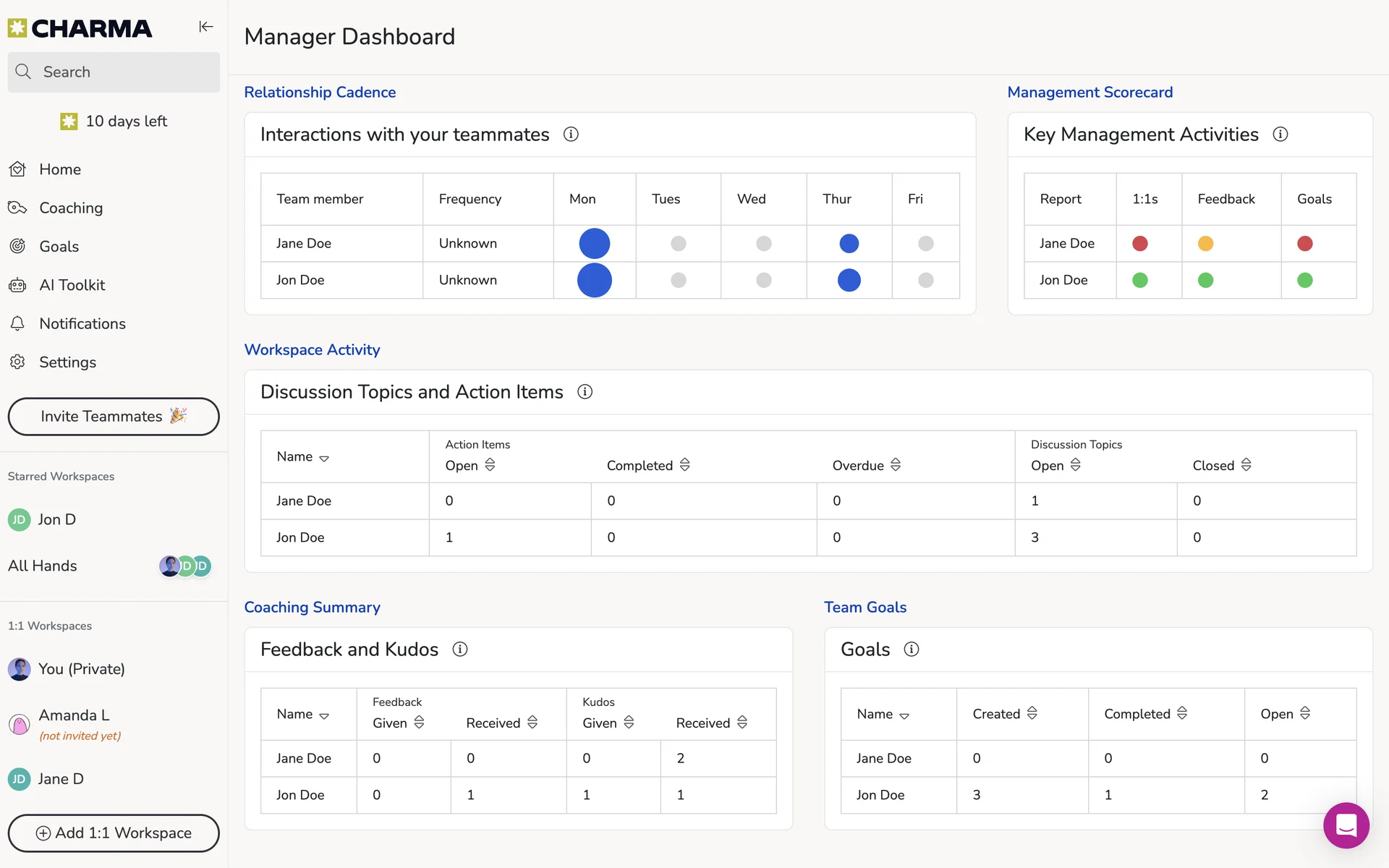Sort Discussion Topics by Closed column
This screenshot has width=1389, height=868.
1246,465
